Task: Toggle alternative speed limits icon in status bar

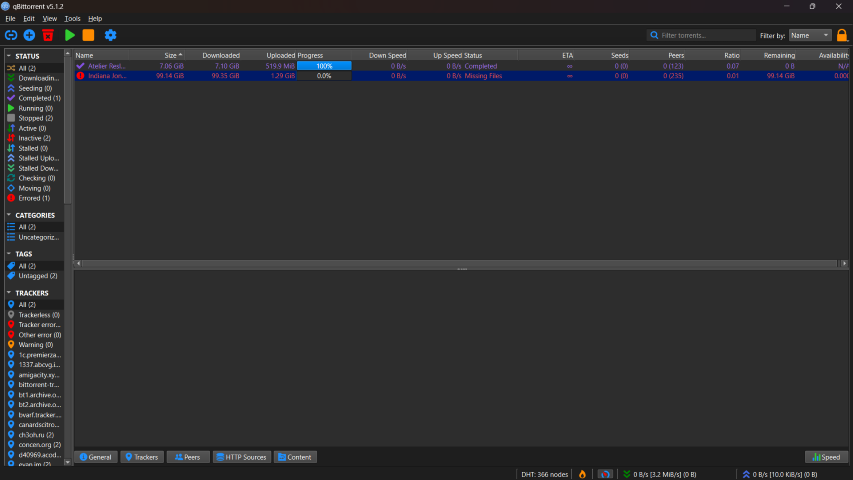Action: click(605, 474)
